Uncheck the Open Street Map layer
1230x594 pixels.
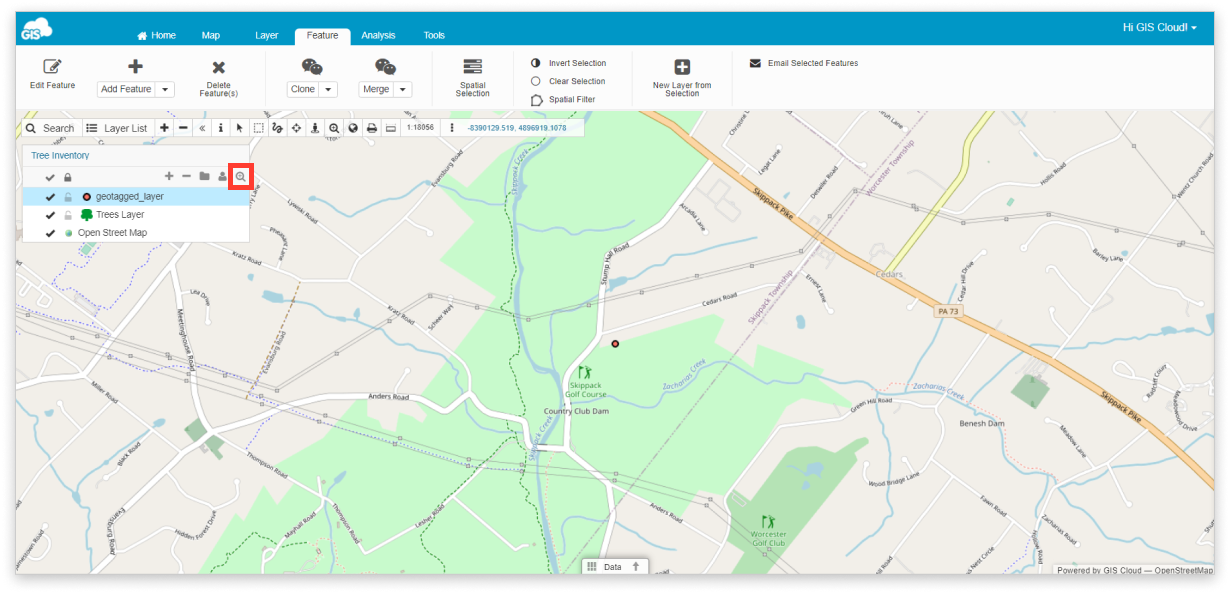click(50, 232)
